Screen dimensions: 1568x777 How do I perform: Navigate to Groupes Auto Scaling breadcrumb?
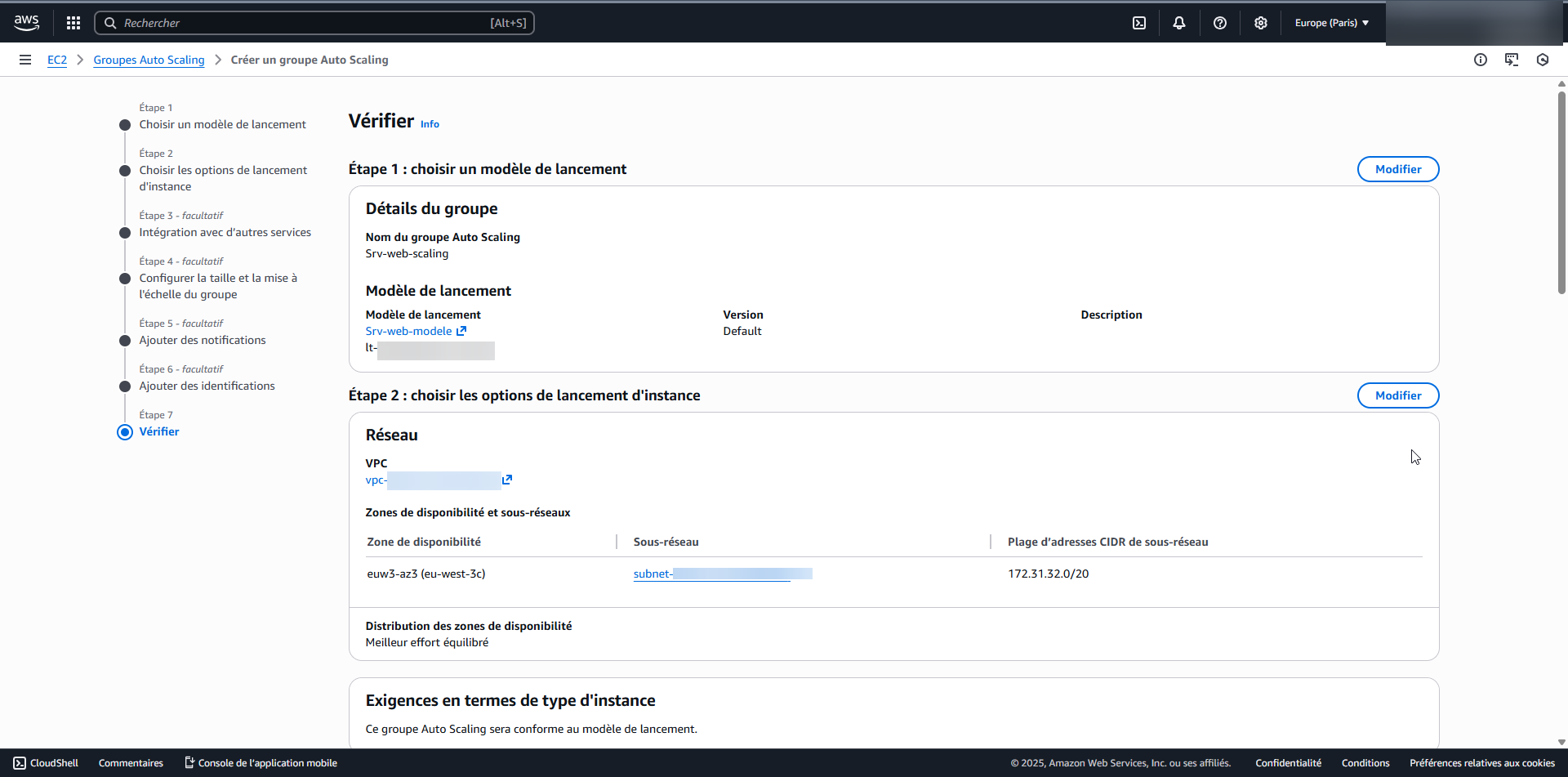click(149, 60)
